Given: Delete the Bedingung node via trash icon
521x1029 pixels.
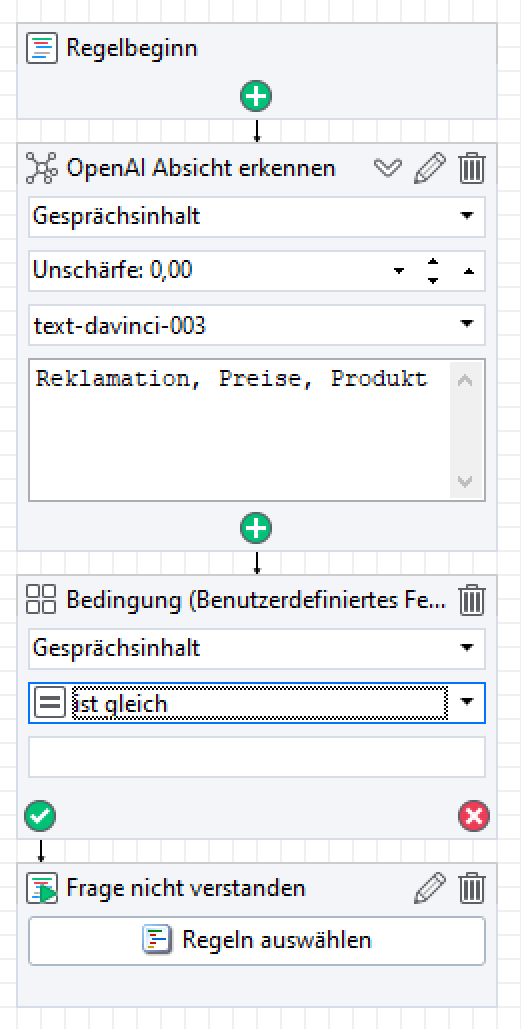Looking at the screenshot, I should [471, 600].
